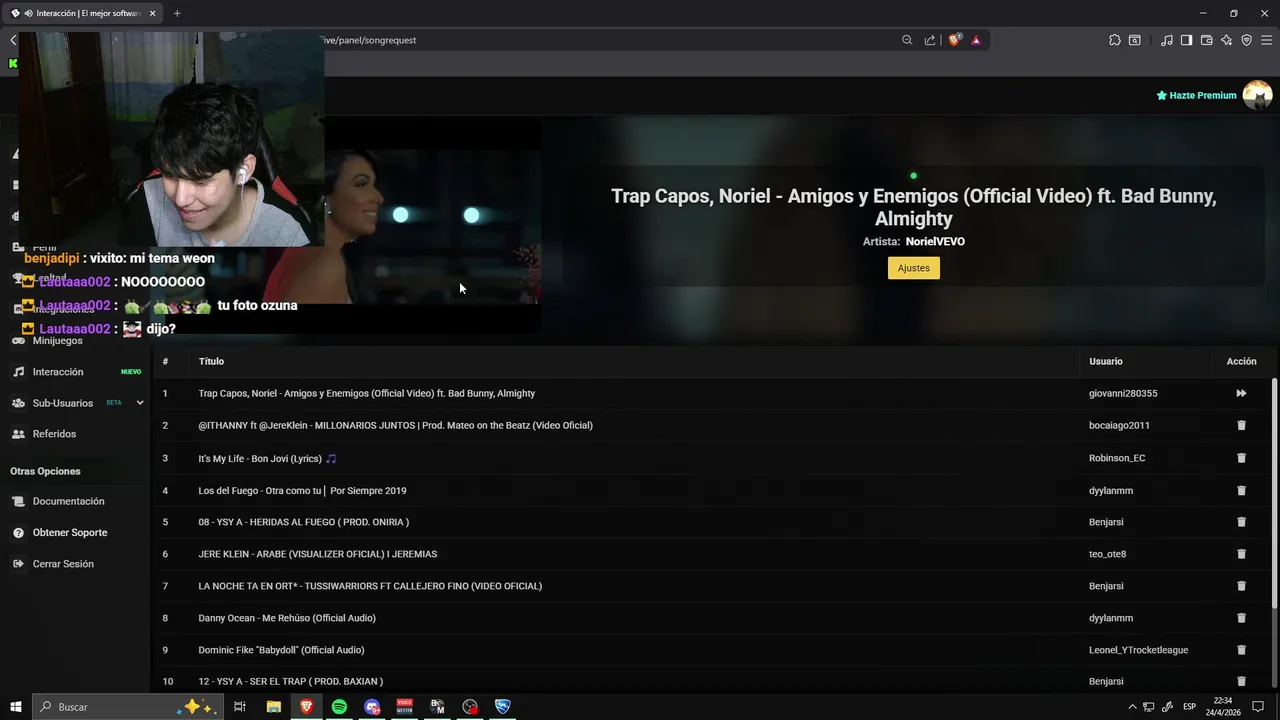Expand Sub-Usuarios sidebar chevron
The image size is (1280, 720).
(x=140, y=403)
